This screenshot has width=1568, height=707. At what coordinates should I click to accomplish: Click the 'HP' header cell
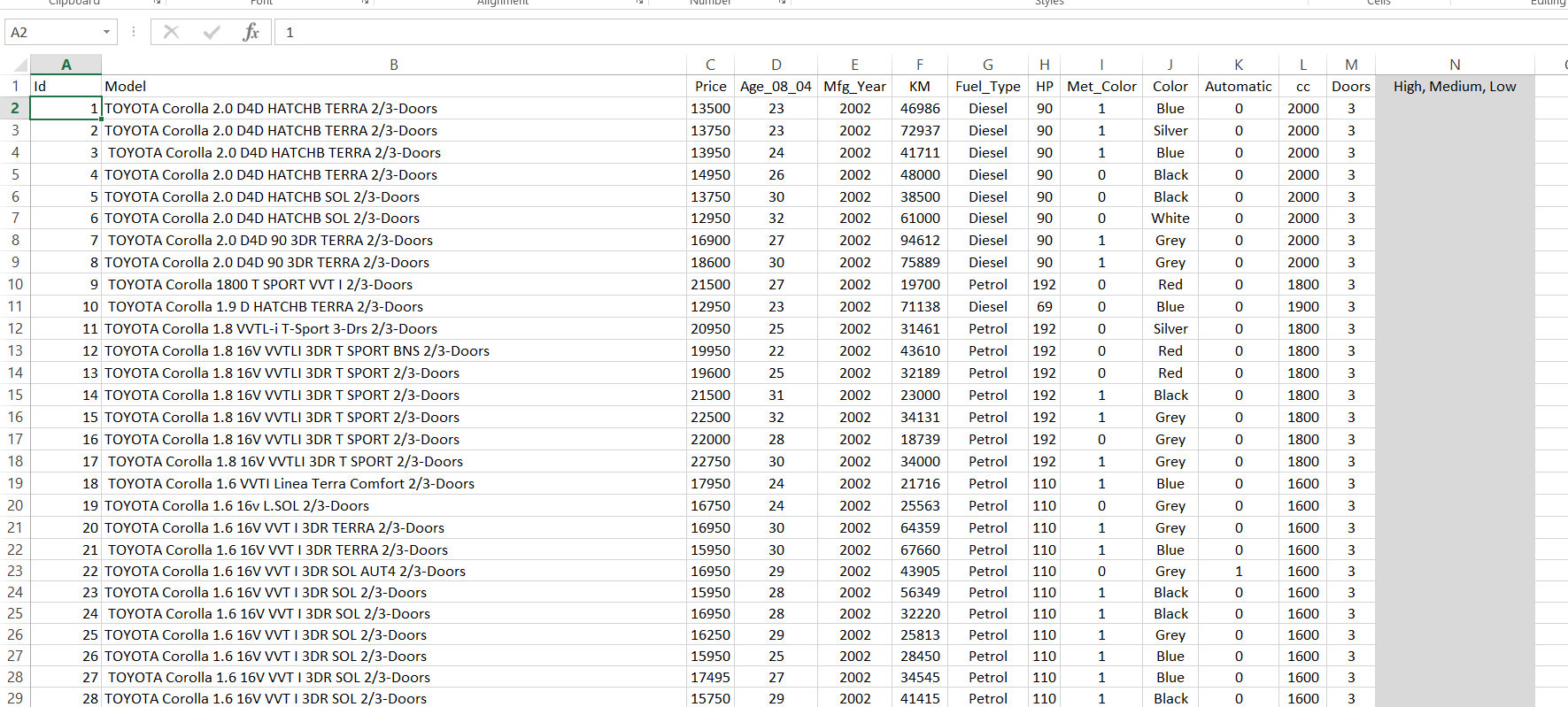click(1045, 86)
